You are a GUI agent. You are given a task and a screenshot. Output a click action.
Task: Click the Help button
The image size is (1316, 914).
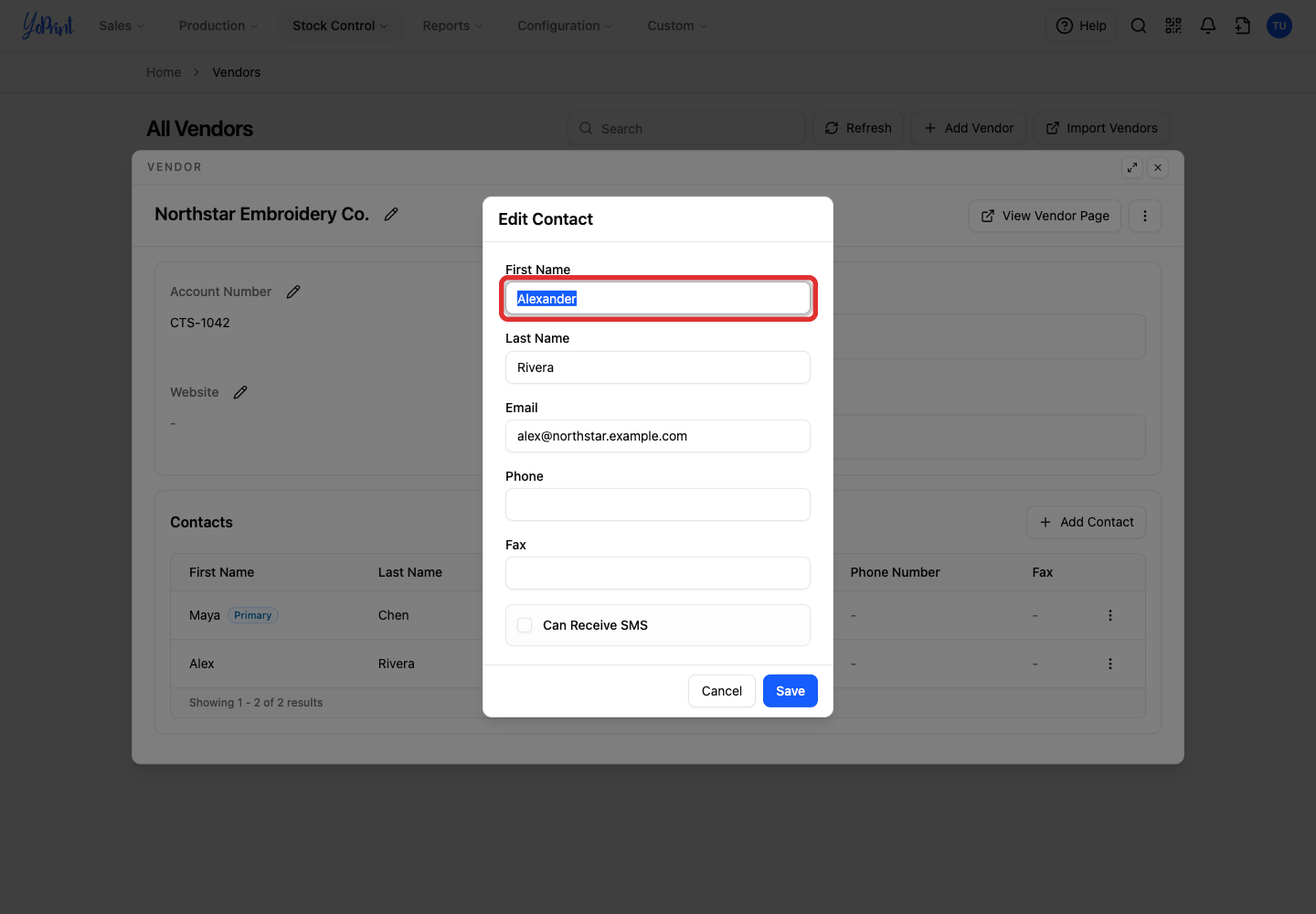[1081, 26]
